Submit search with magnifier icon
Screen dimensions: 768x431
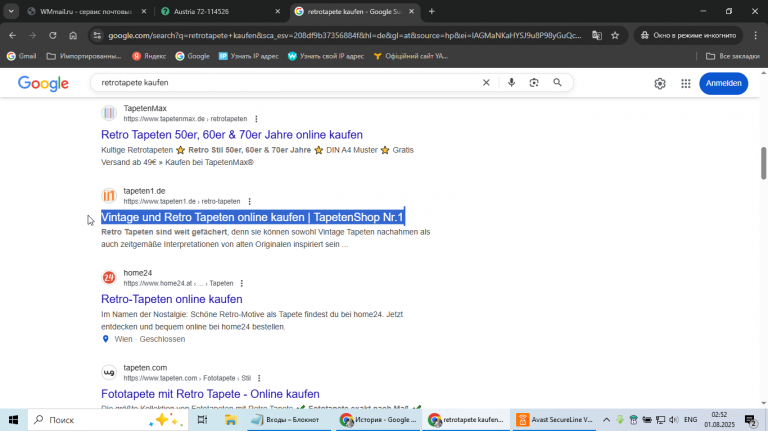(x=557, y=83)
